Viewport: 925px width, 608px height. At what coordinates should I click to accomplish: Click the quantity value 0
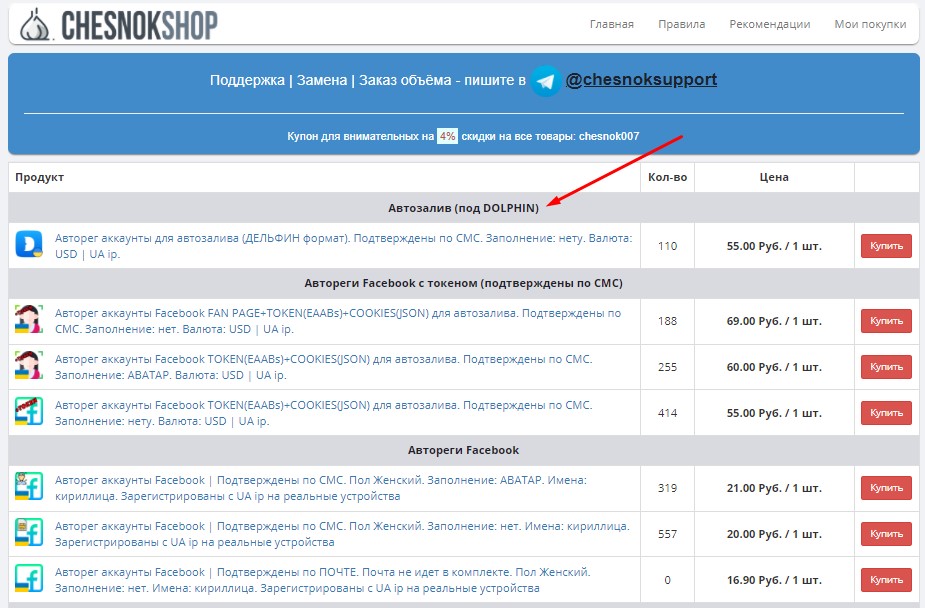(667, 580)
